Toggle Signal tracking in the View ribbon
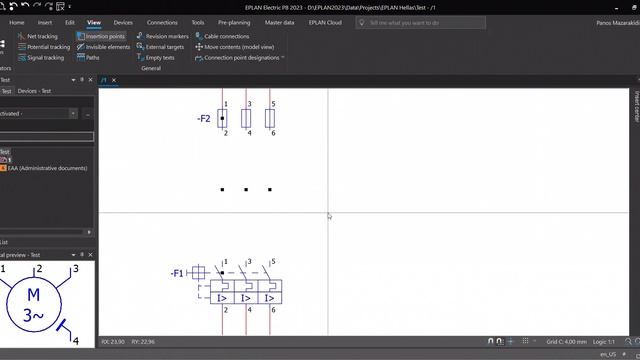This screenshot has width=640, height=360. tap(41, 58)
